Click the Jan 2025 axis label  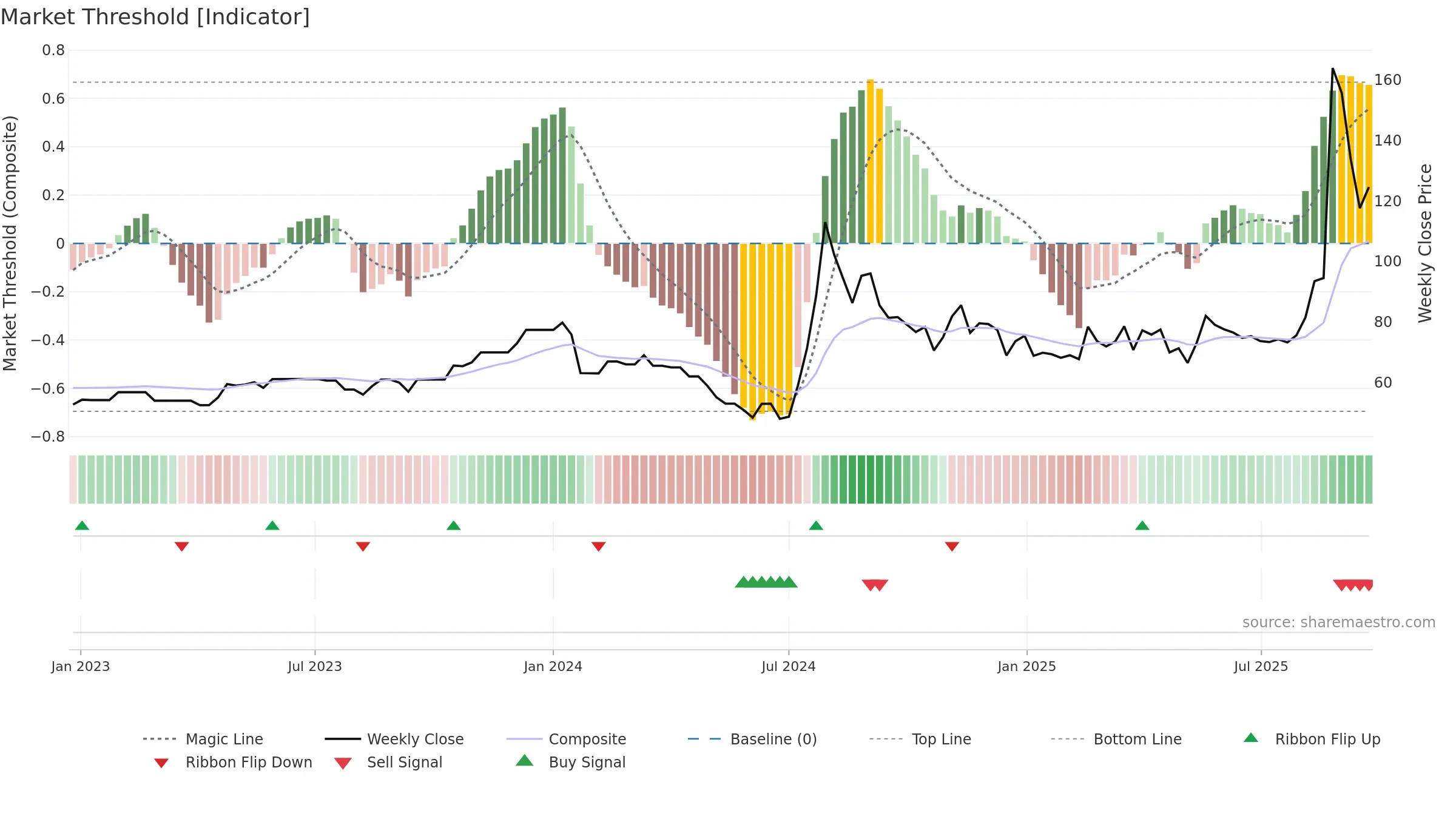click(x=1027, y=667)
